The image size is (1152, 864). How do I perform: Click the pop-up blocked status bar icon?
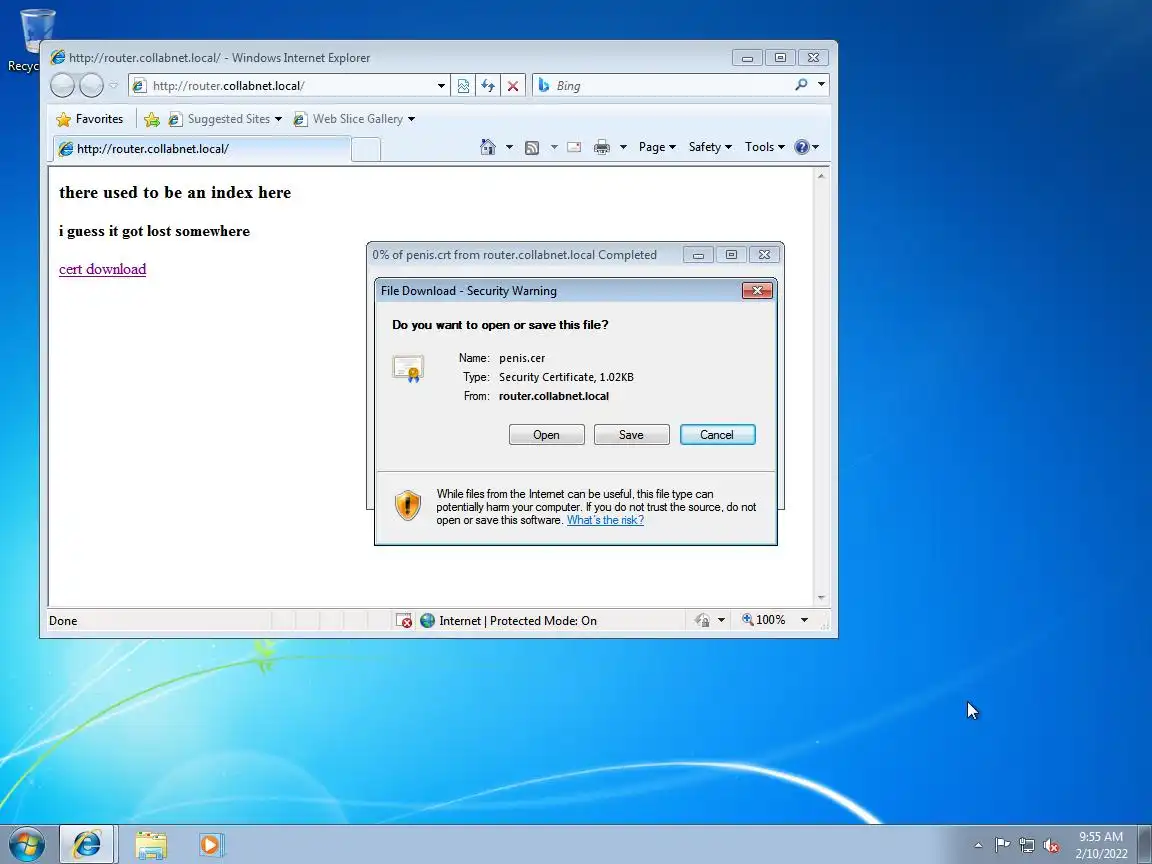click(x=403, y=621)
